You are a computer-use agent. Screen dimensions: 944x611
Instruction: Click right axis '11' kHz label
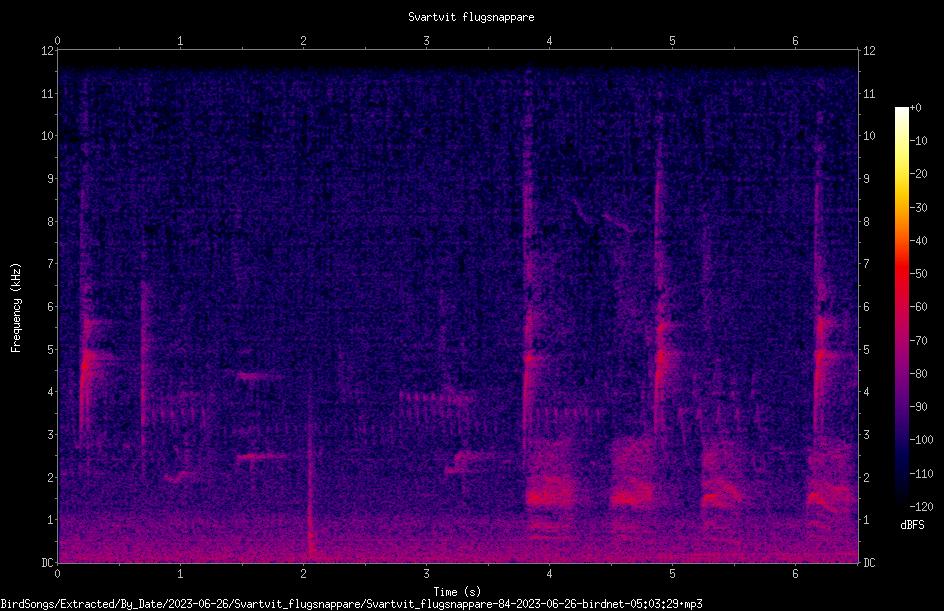[869, 93]
